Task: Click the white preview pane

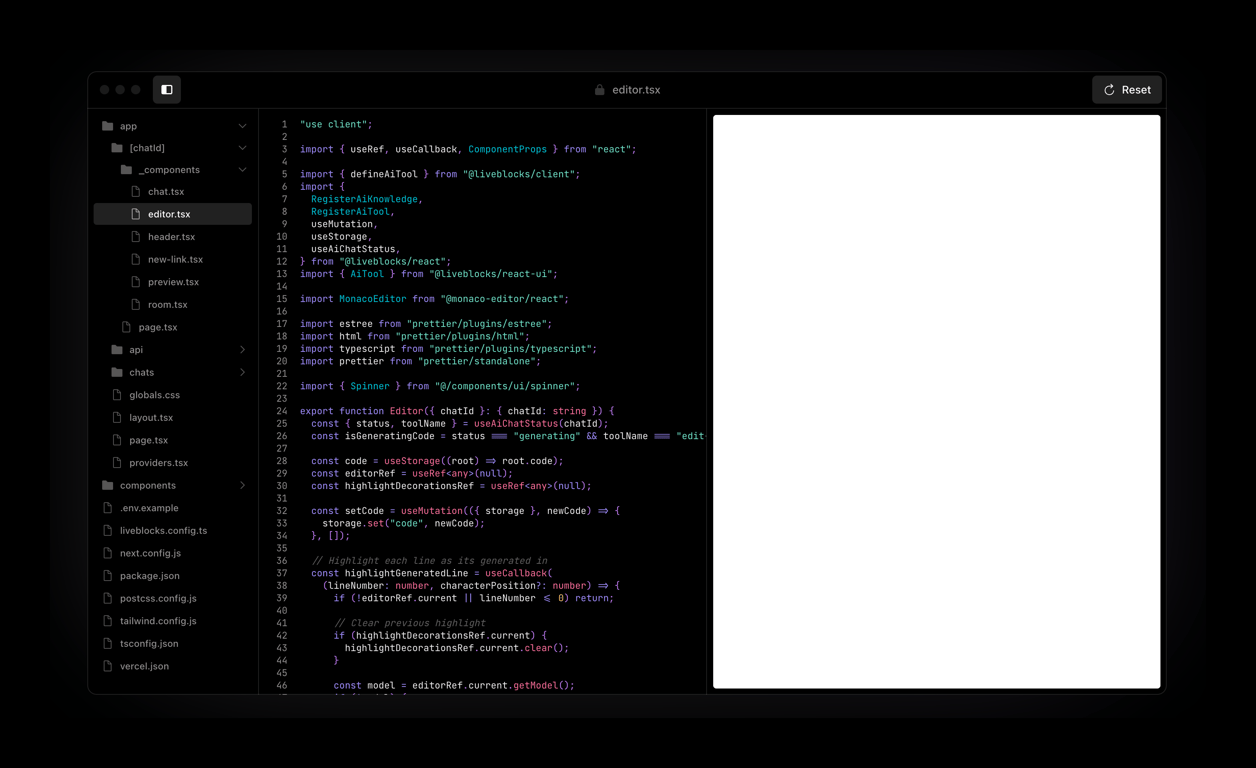Action: [936, 401]
